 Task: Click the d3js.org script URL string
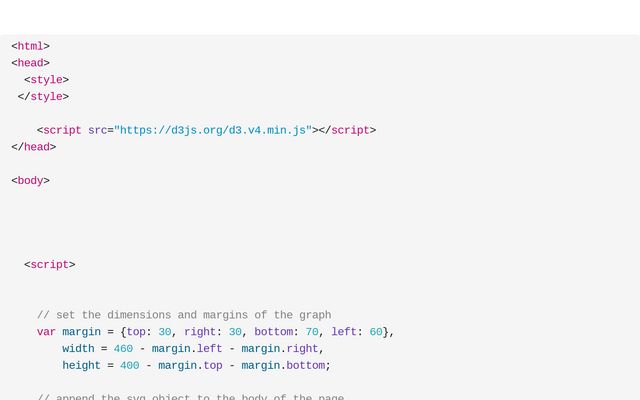[213, 130]
